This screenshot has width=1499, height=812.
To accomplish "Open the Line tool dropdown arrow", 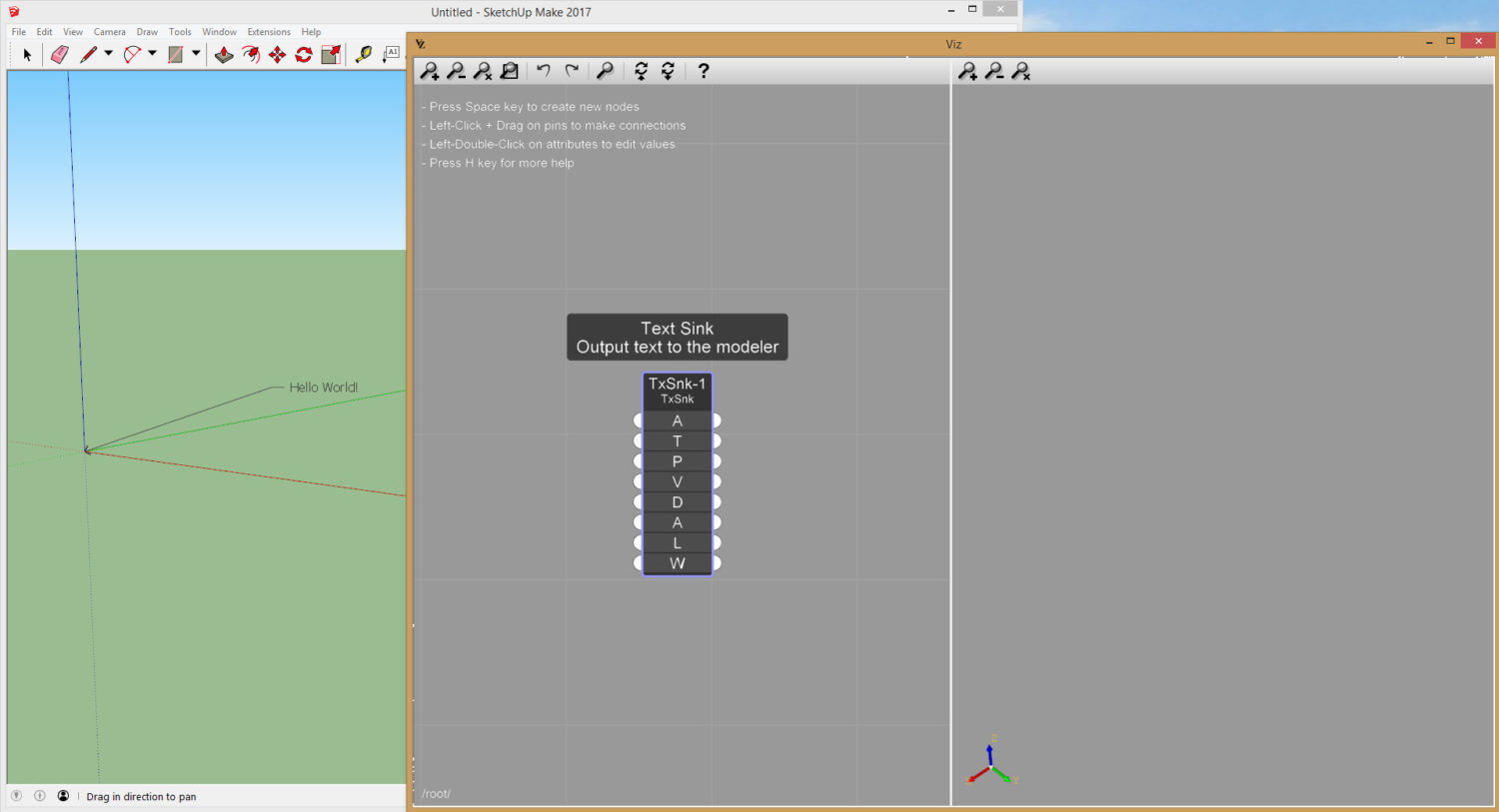I will point(107,54).
